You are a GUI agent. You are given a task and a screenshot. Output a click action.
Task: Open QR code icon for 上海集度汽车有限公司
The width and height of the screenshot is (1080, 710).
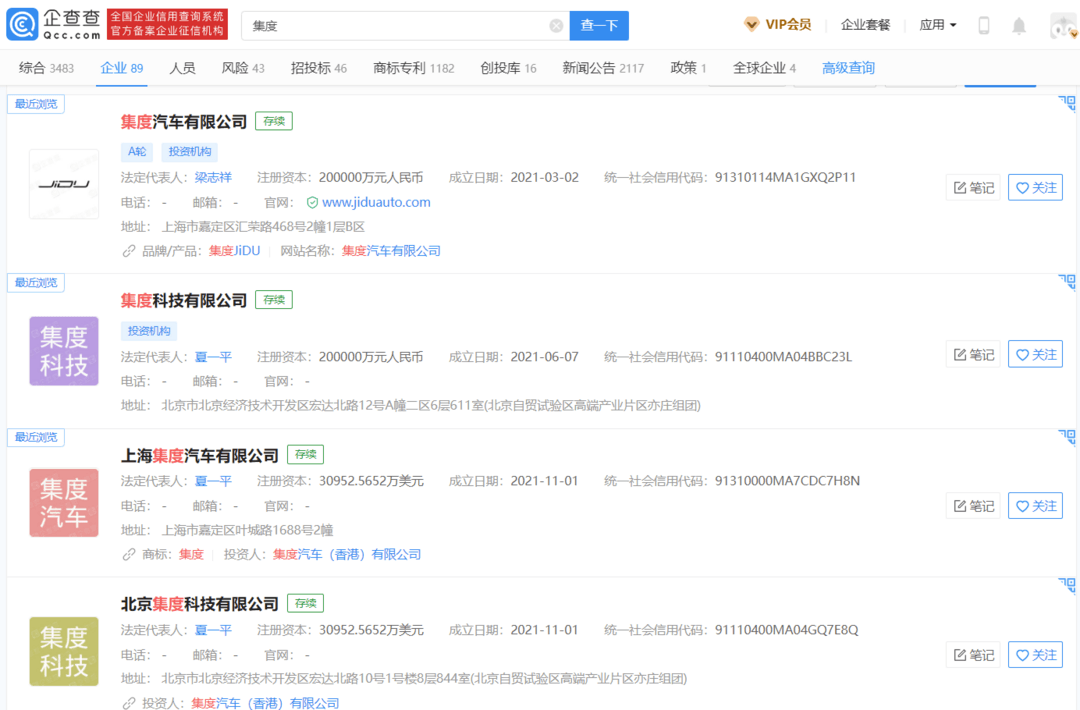tap(1067, 437)
